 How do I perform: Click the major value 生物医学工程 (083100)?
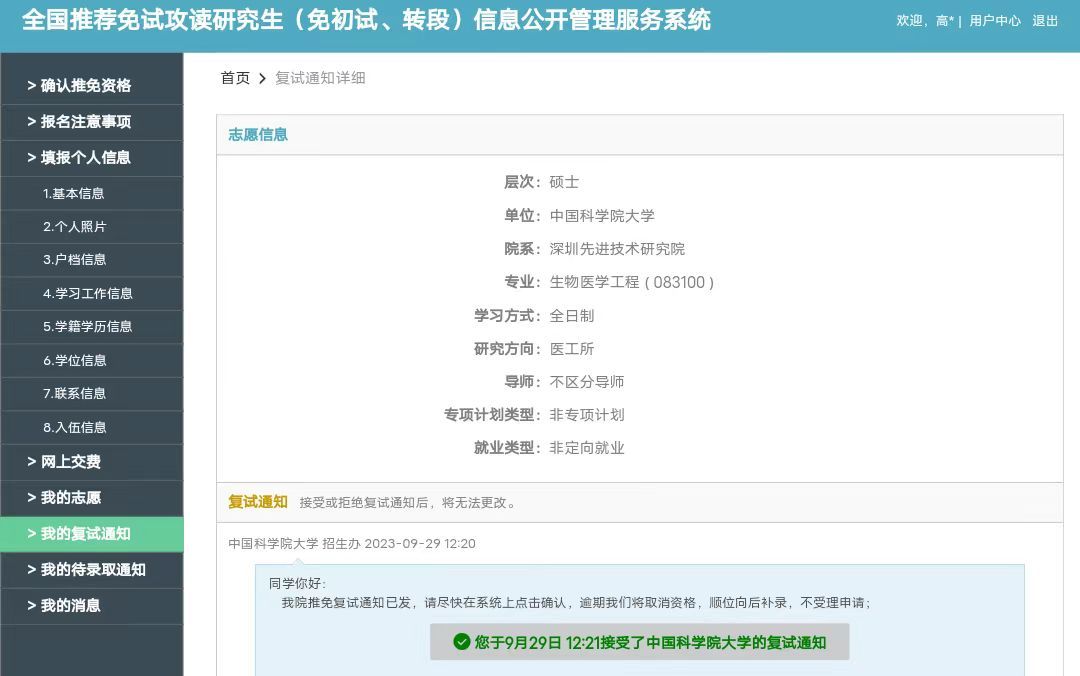point(632,282)
